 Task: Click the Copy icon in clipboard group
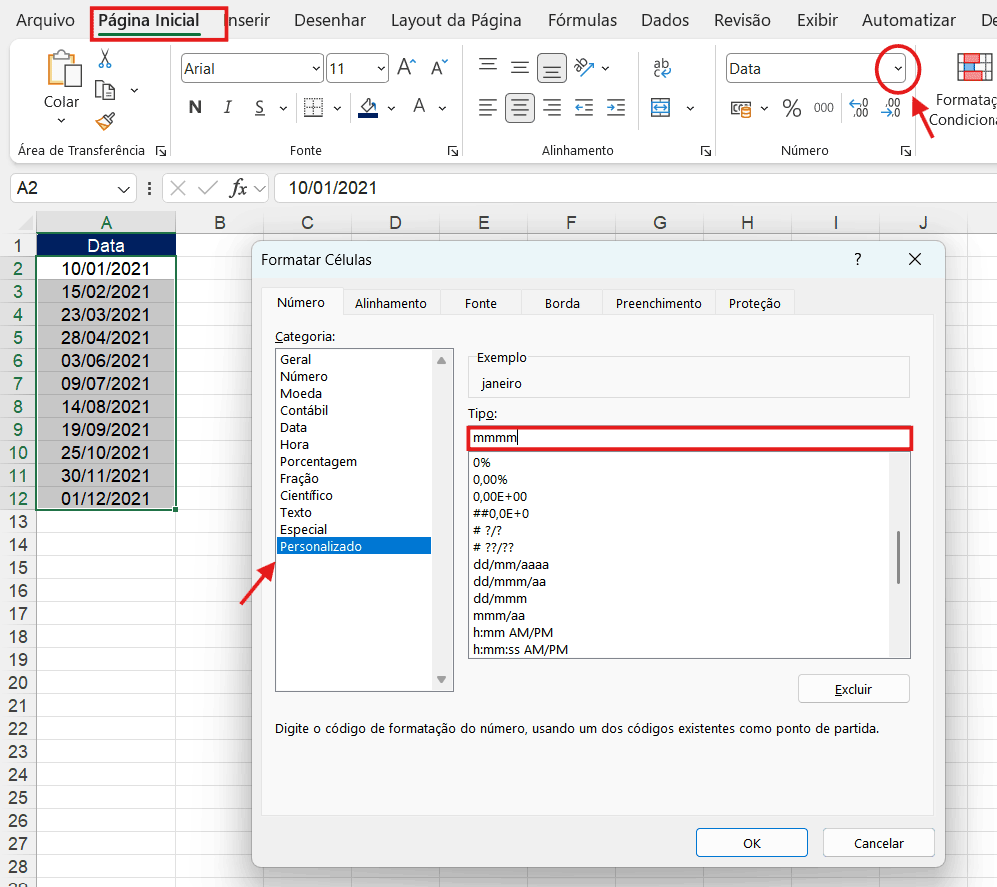105,90
